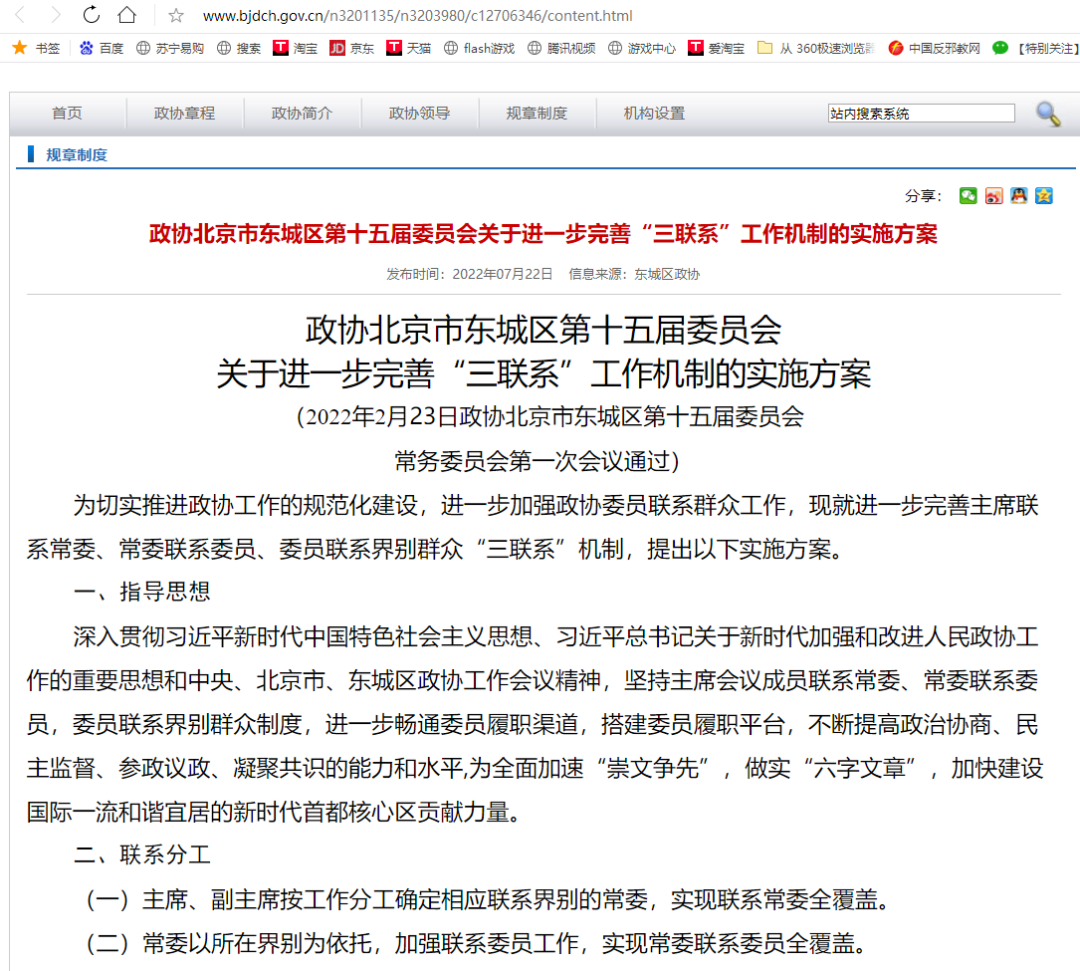Bookmark this page with the star icon
The width and height of the screenshot is (1080, 971).
[x=176, y=15]
